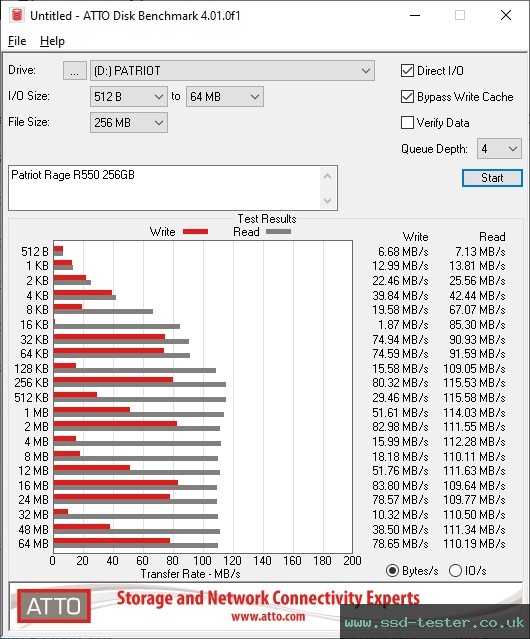The image size is (530, 639).
Task: Open the File menu
Action: point(17,41)
